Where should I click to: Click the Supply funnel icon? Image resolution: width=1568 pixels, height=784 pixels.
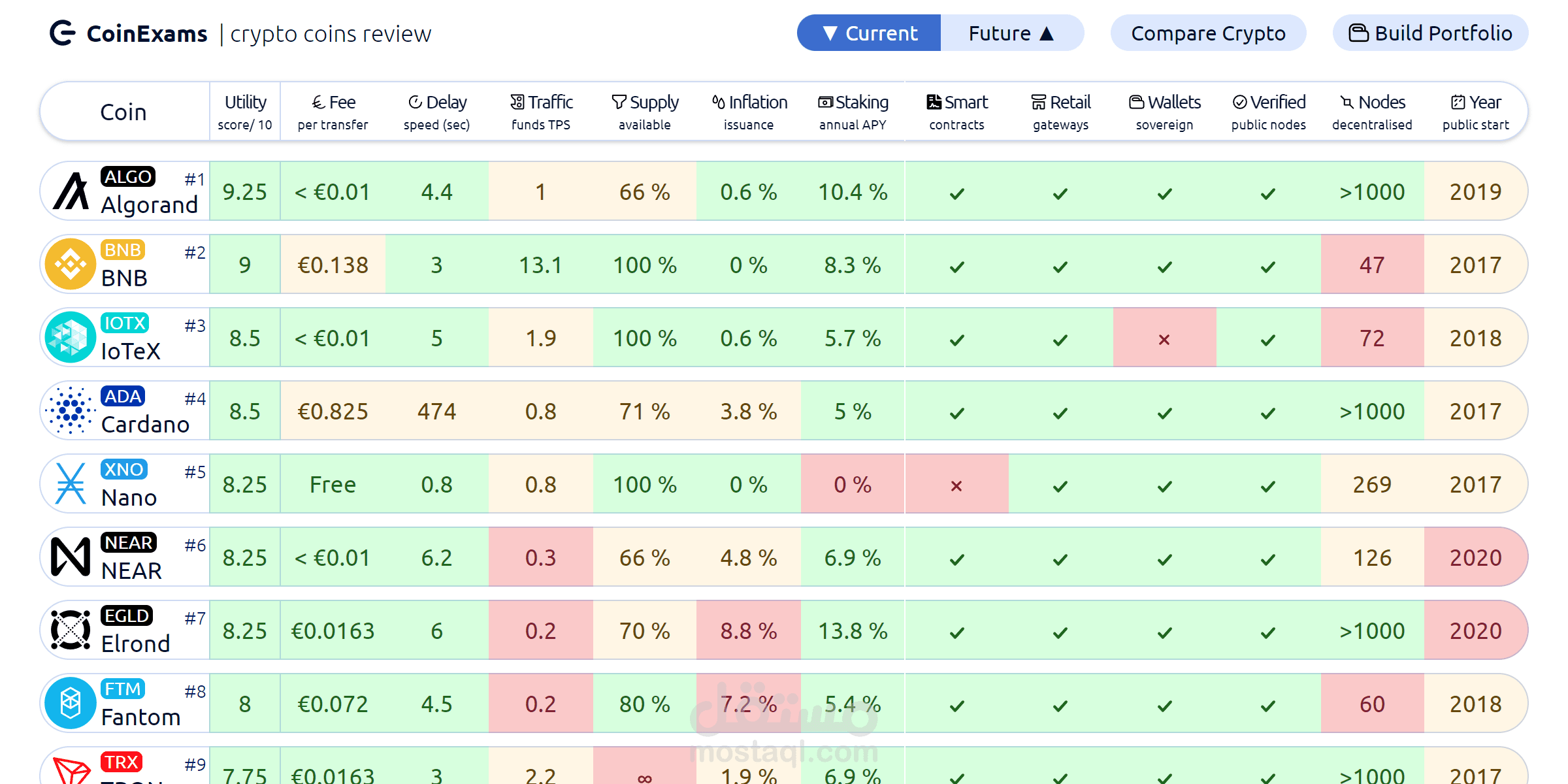[619, 103]
